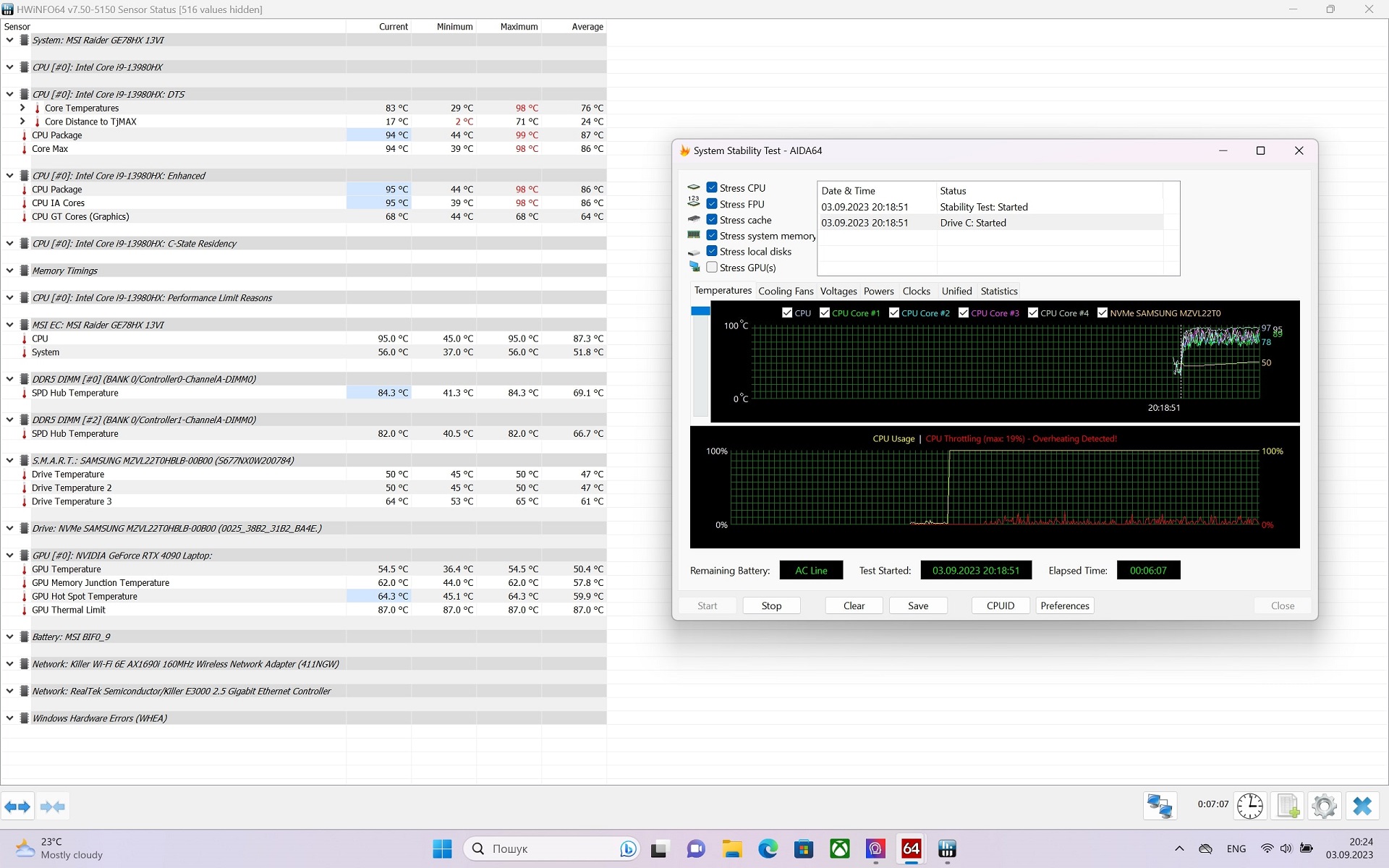Viewport: 1389px width, 868px height.
Task: Click the expand columns arrows icon in HWiNFO
Action: click(x=17, y=807)
